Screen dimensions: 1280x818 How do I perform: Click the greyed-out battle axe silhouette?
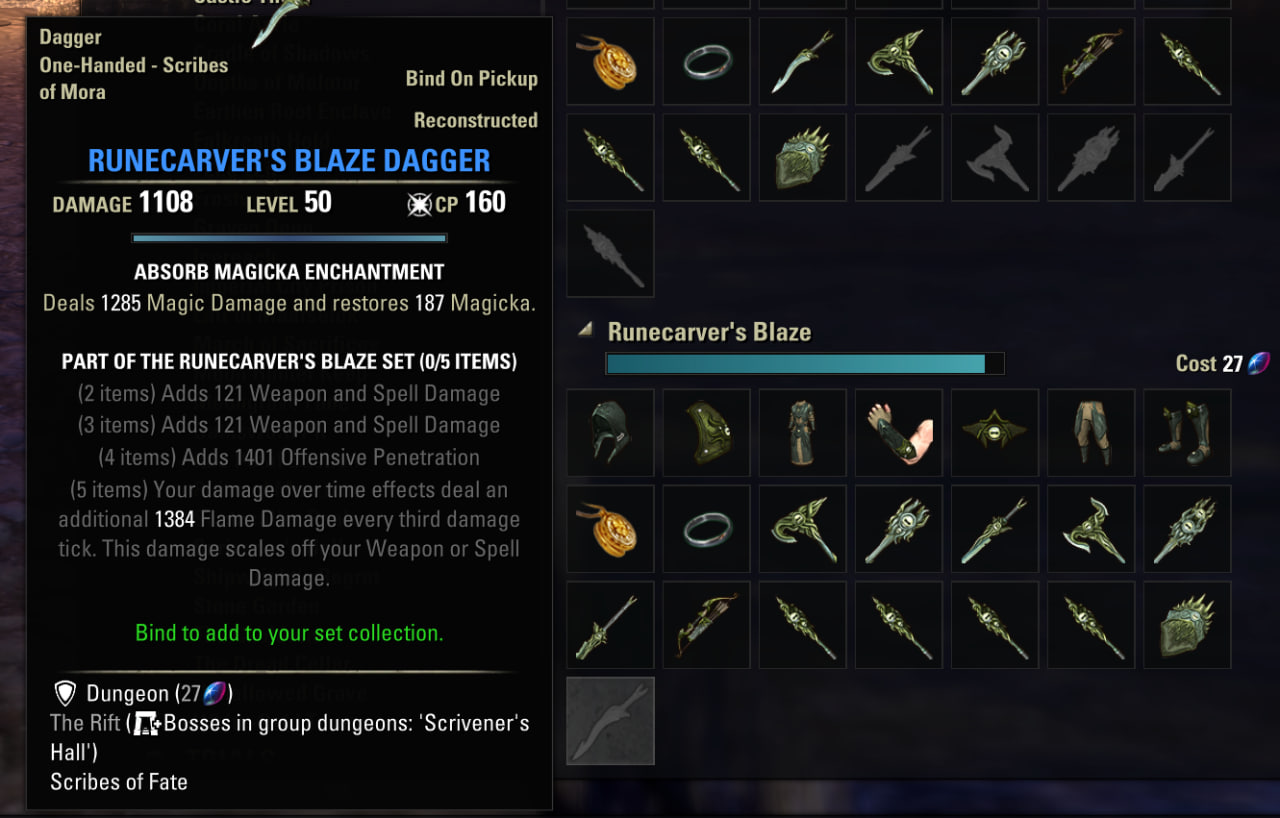click(x=994, y=157)
